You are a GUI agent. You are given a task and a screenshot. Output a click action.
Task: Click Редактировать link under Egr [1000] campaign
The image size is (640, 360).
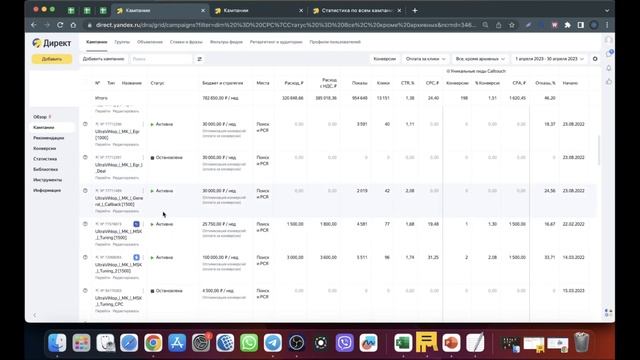click(126, 144)
